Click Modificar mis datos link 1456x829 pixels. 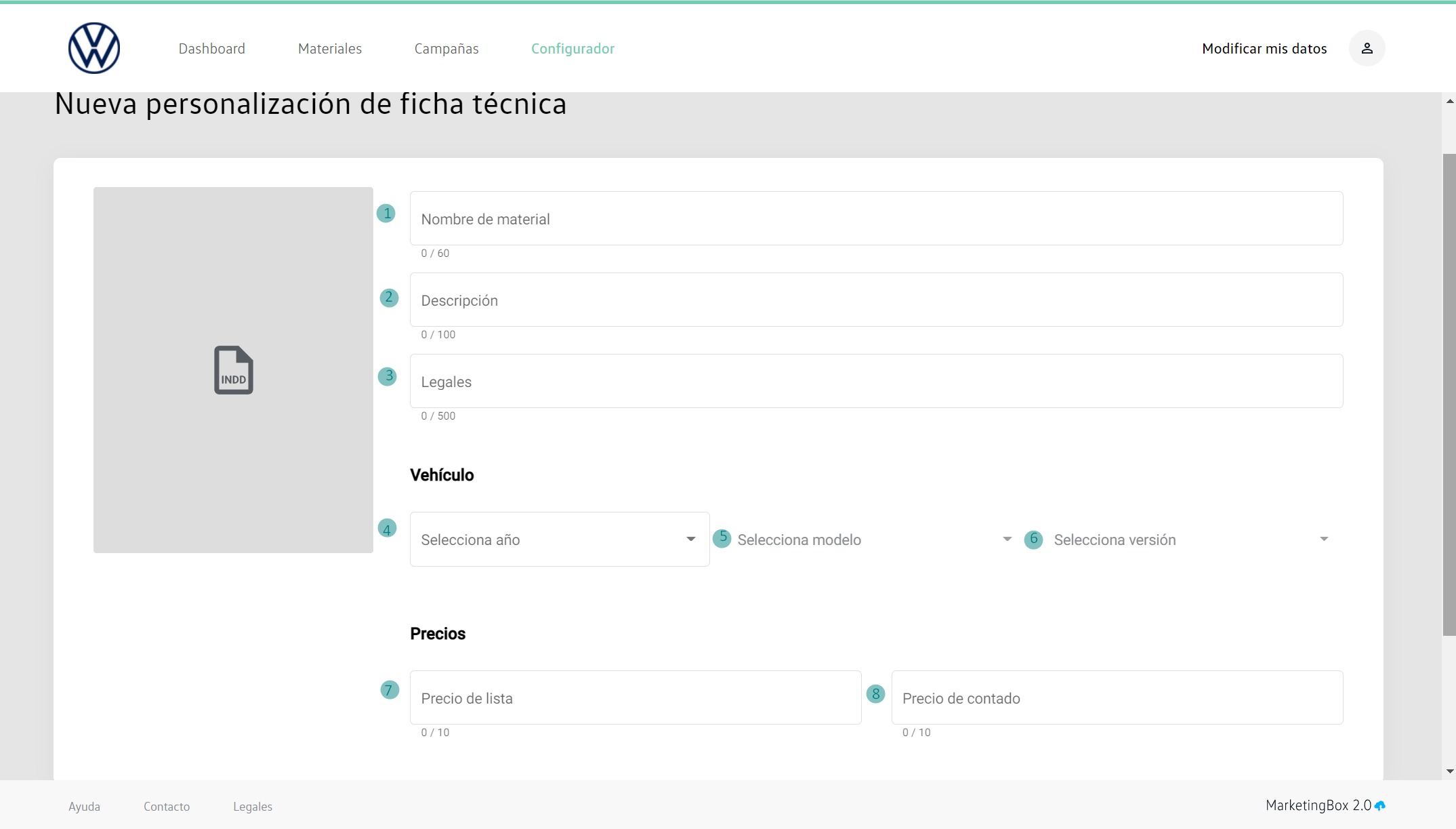click(1264, 49)
